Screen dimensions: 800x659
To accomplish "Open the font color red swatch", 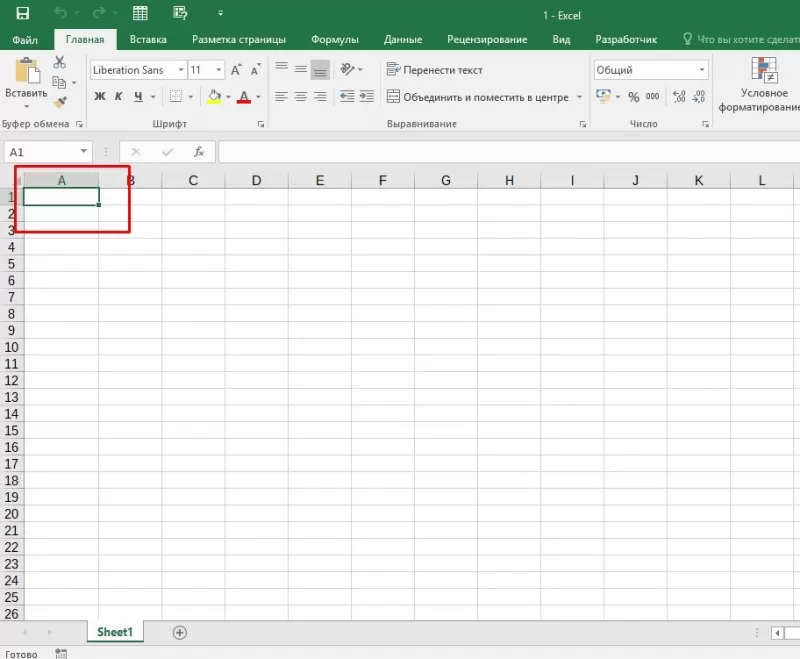I will [x=246, y=97].
